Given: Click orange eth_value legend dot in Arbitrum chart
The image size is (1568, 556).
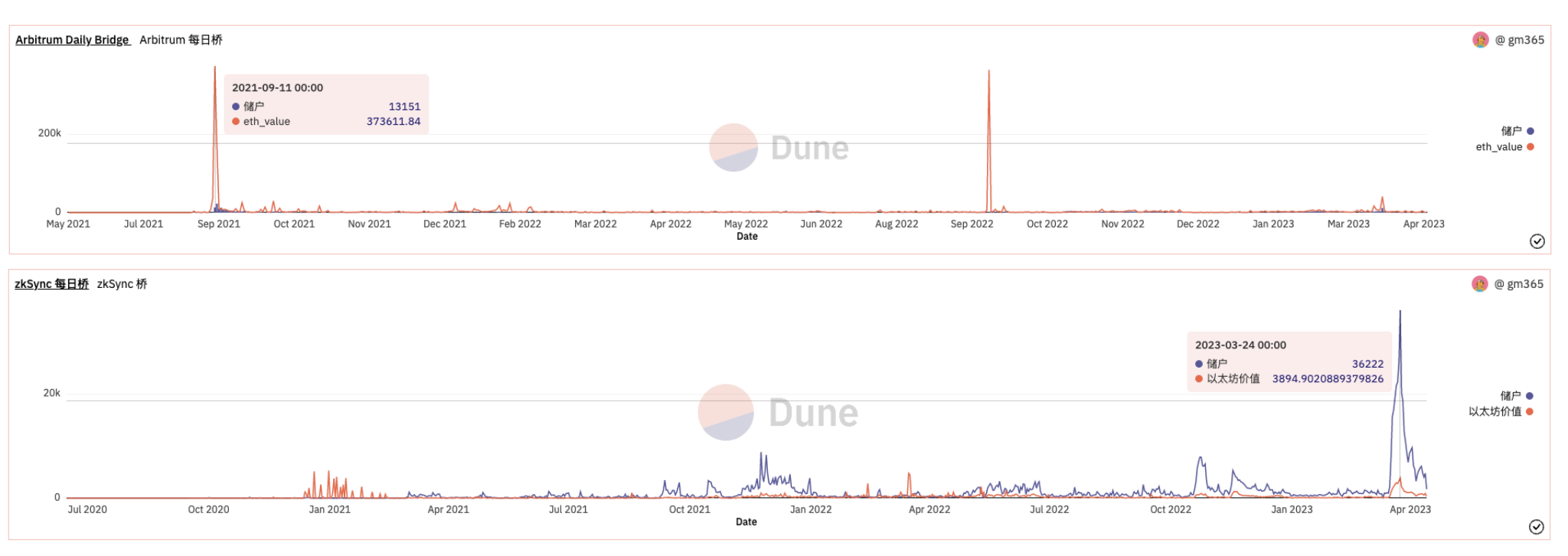Looking at the screenshot, I should 1530,147.
